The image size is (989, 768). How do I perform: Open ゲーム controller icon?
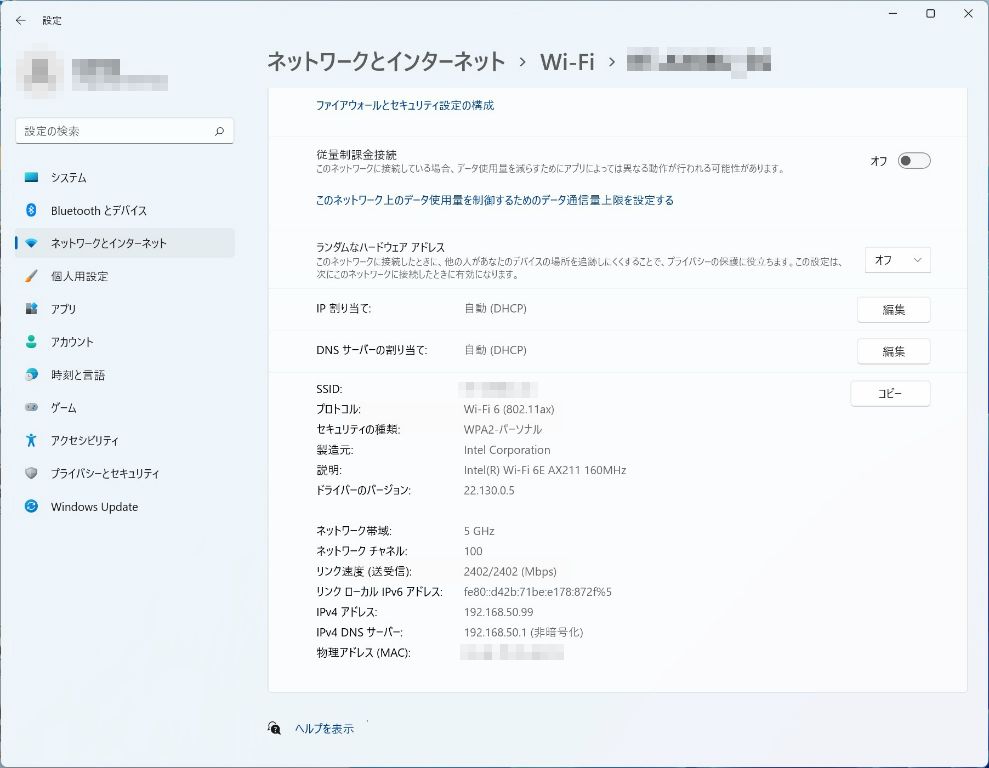click(x=31, y=408)
